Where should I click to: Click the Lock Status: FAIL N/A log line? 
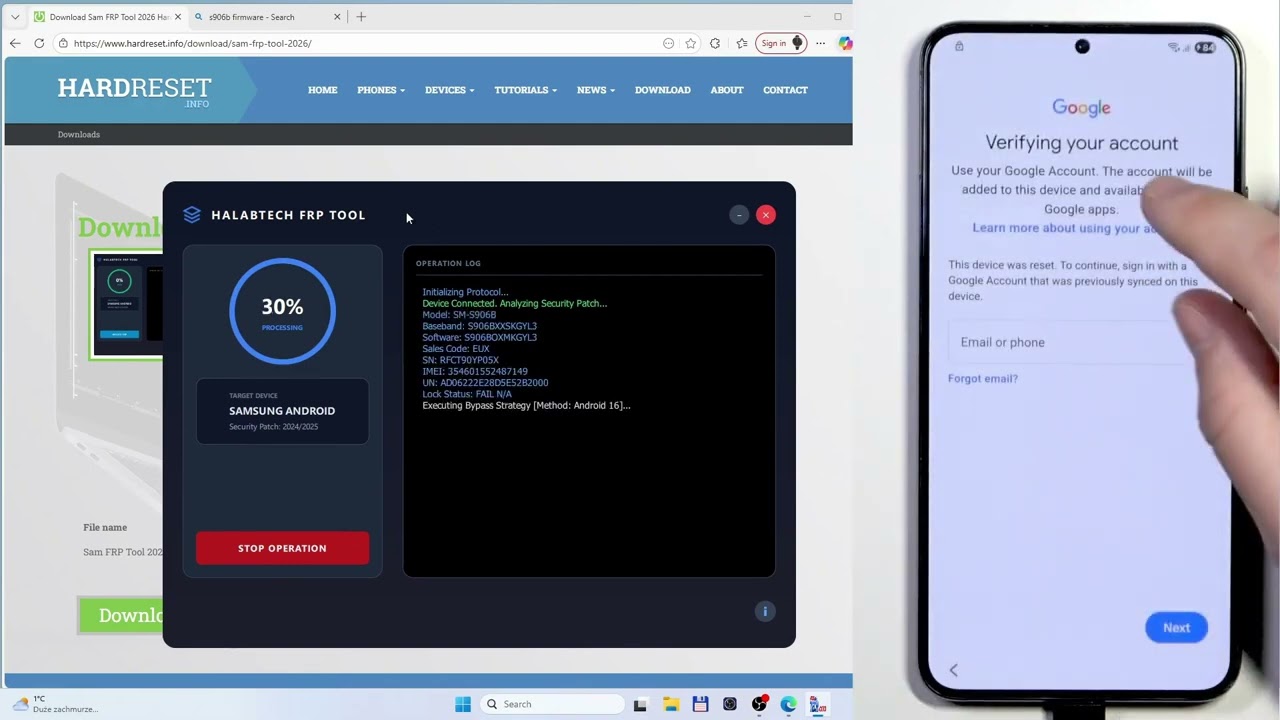click(x=467, y=394)
